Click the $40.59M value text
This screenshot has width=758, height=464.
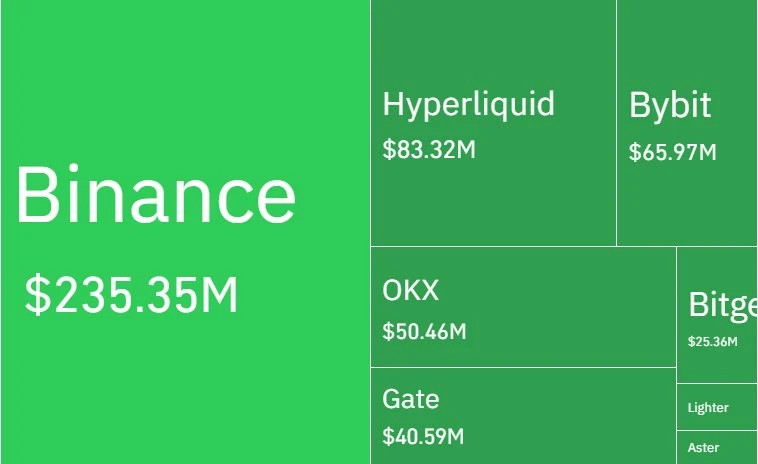pos(423,436)
